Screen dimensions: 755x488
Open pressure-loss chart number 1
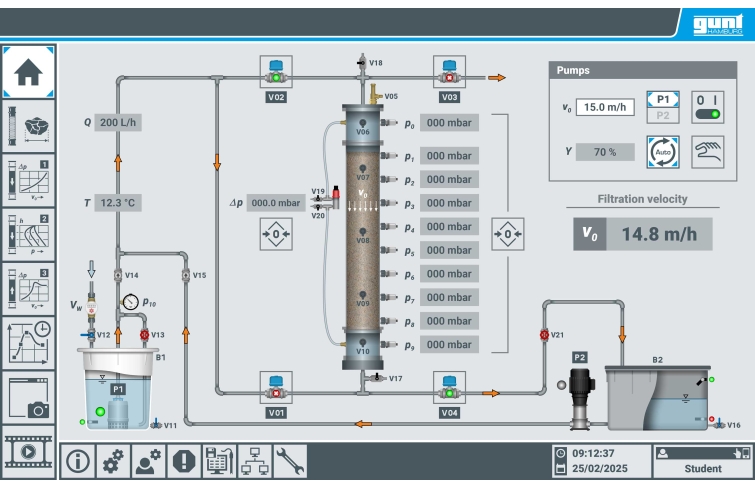click(x=28, y=179)
